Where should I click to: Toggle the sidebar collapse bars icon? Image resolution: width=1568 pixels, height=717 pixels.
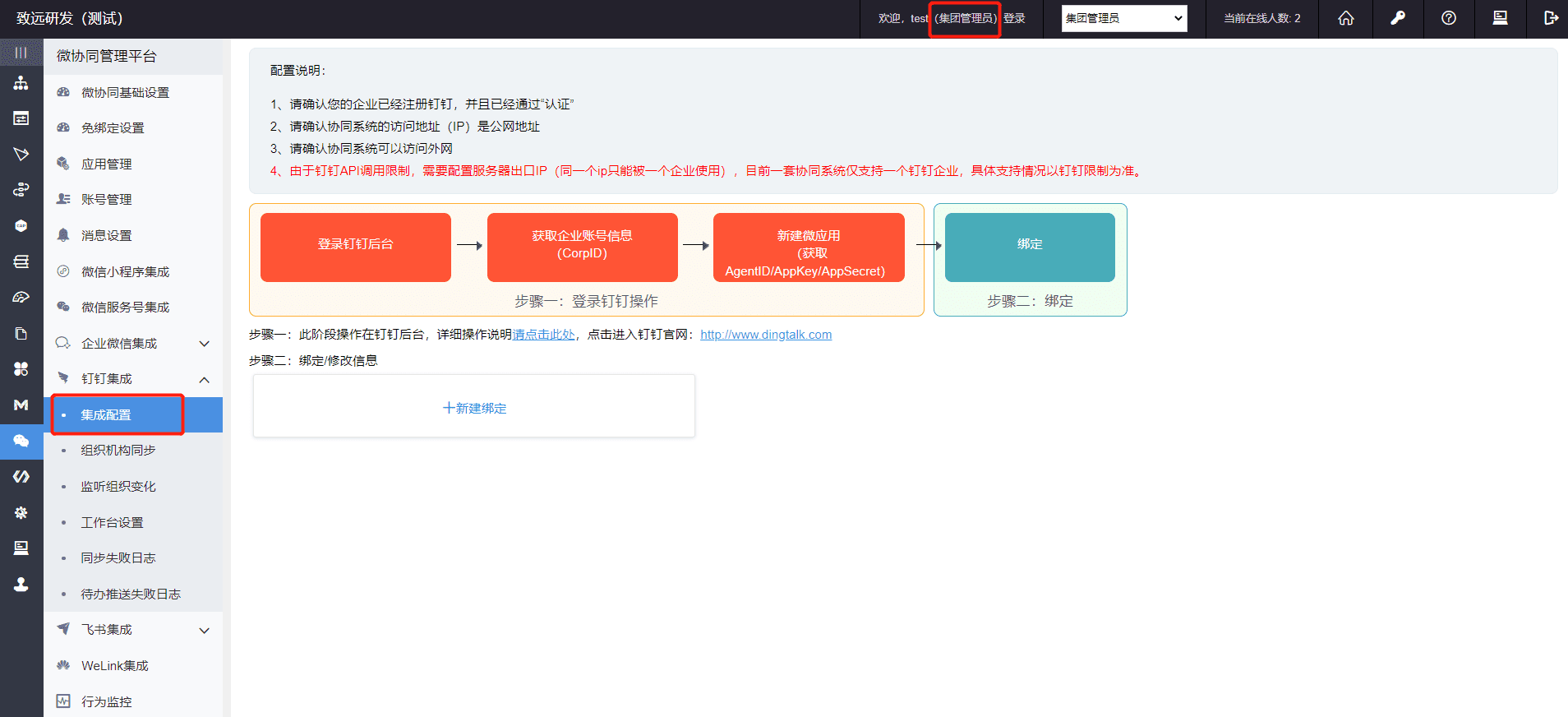tap(21, 53)
